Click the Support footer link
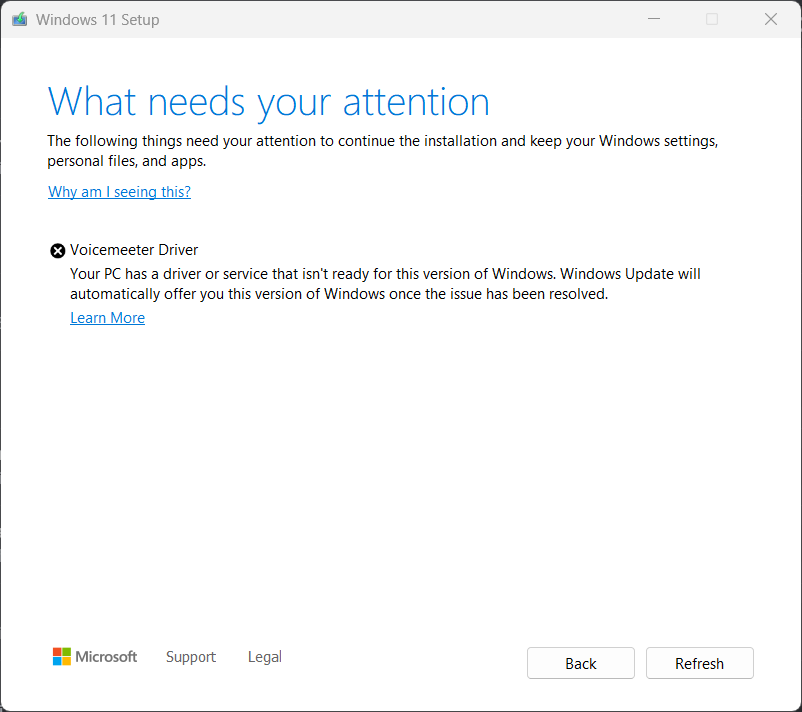Viewport: 802px width, 712px height. click(190, 657)
